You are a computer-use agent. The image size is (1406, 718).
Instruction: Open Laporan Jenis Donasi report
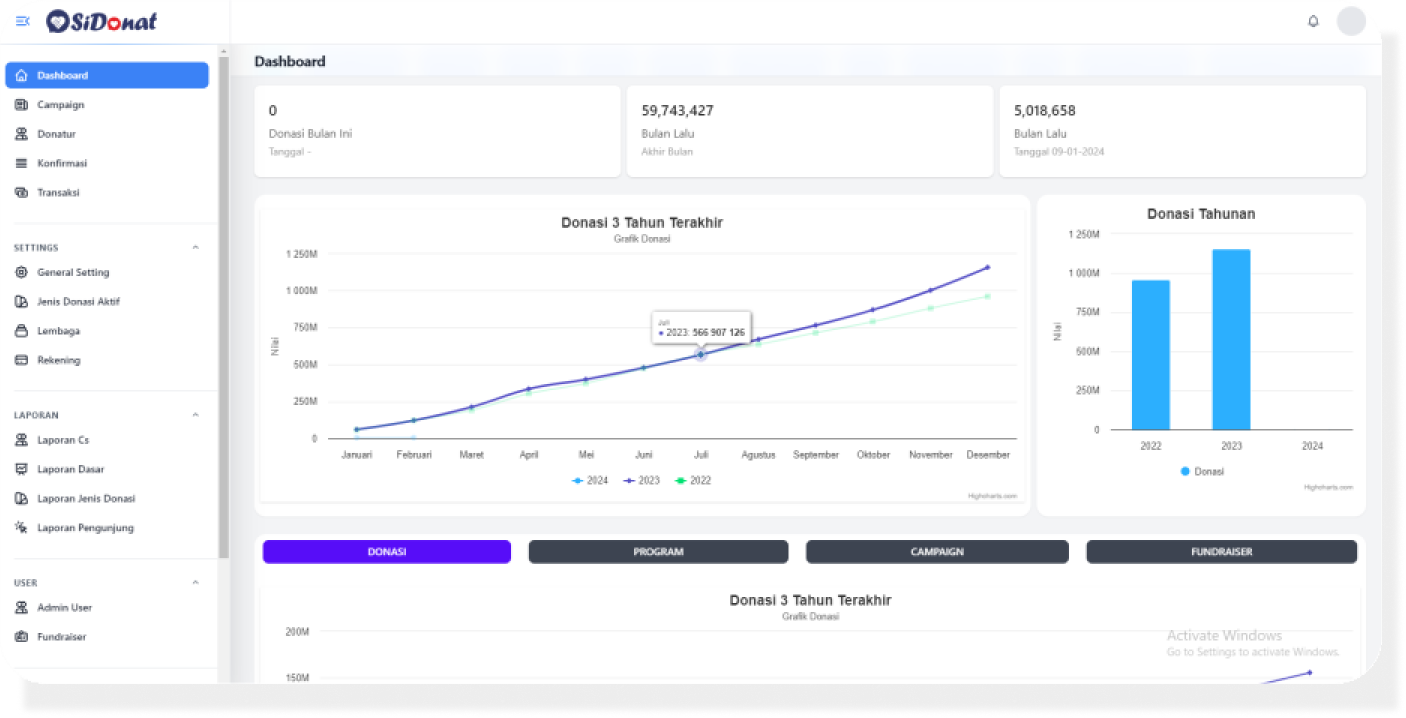[85, 498]
